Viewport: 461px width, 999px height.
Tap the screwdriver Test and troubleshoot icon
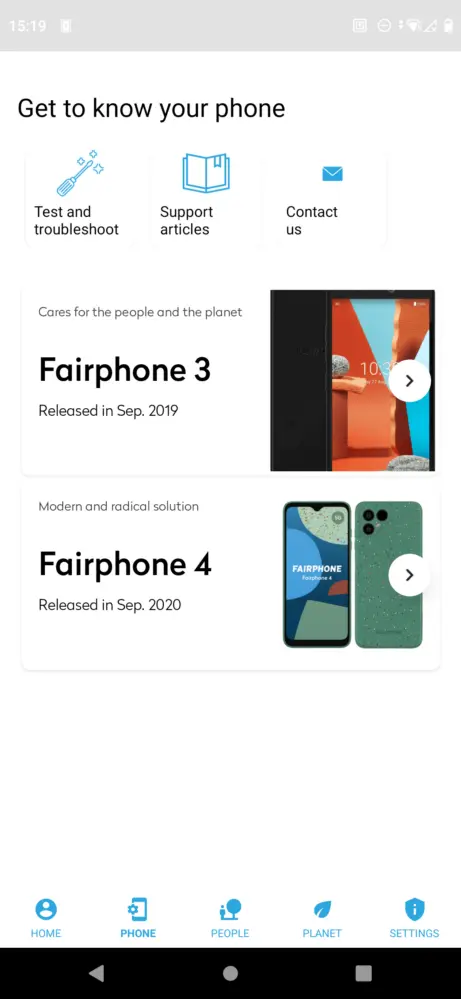(80, 173)
